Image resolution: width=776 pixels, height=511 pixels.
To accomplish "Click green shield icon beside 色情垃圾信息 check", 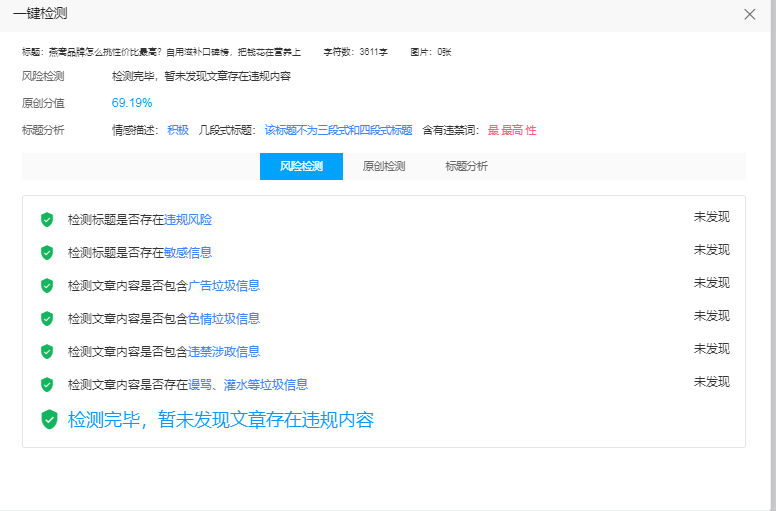I will coord(47,319).
